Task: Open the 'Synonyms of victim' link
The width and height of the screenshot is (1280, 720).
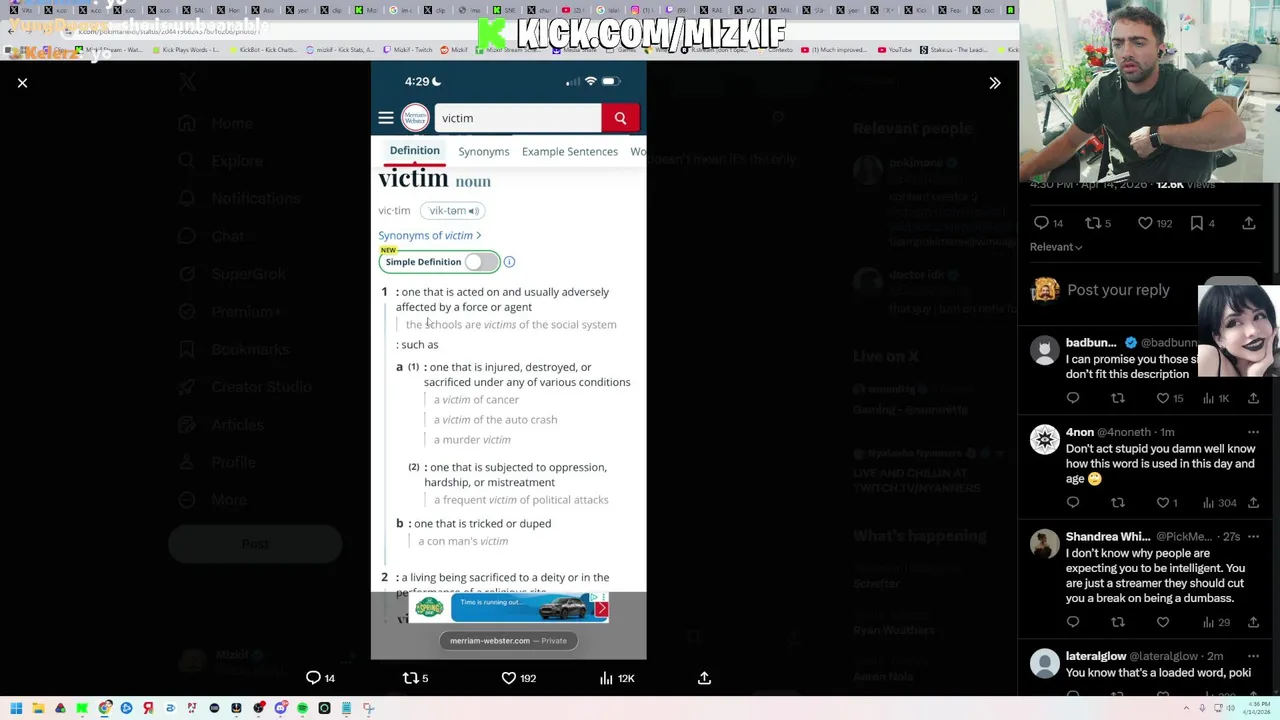Action: pyautogui.click(x=429, y=235)
